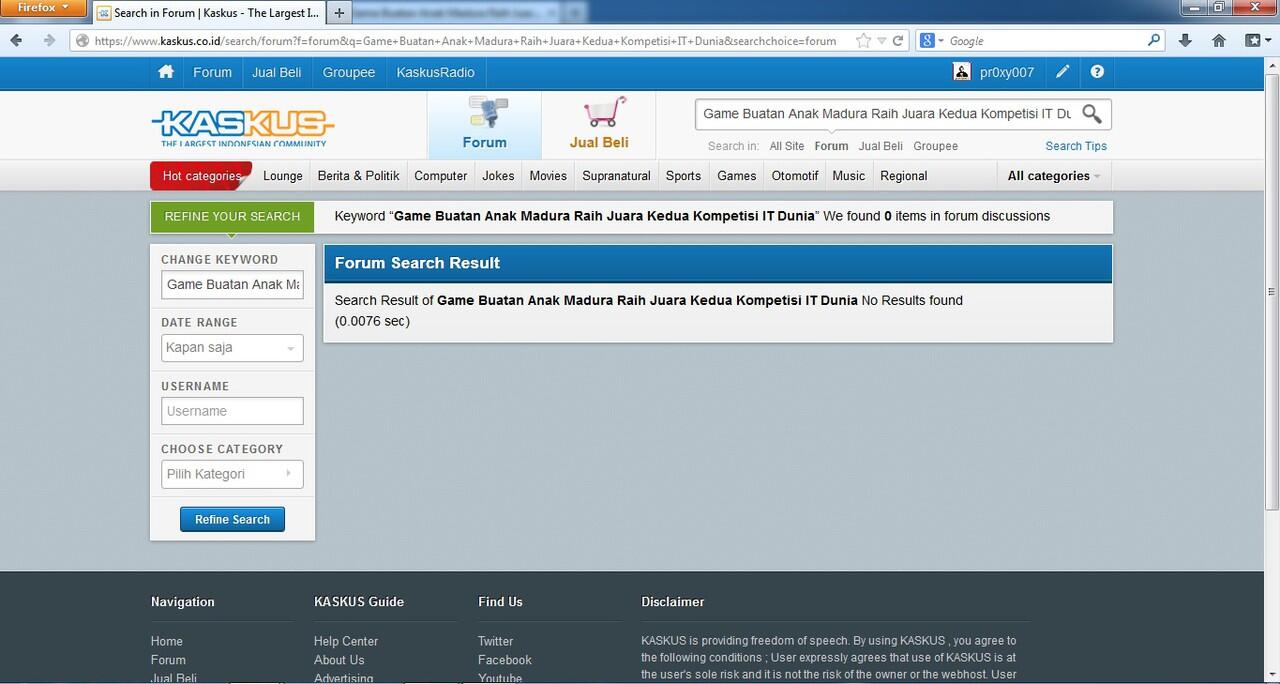Screen dimensions: 1280x684
Task: Open the Jokes category
Action: (498, 176)
